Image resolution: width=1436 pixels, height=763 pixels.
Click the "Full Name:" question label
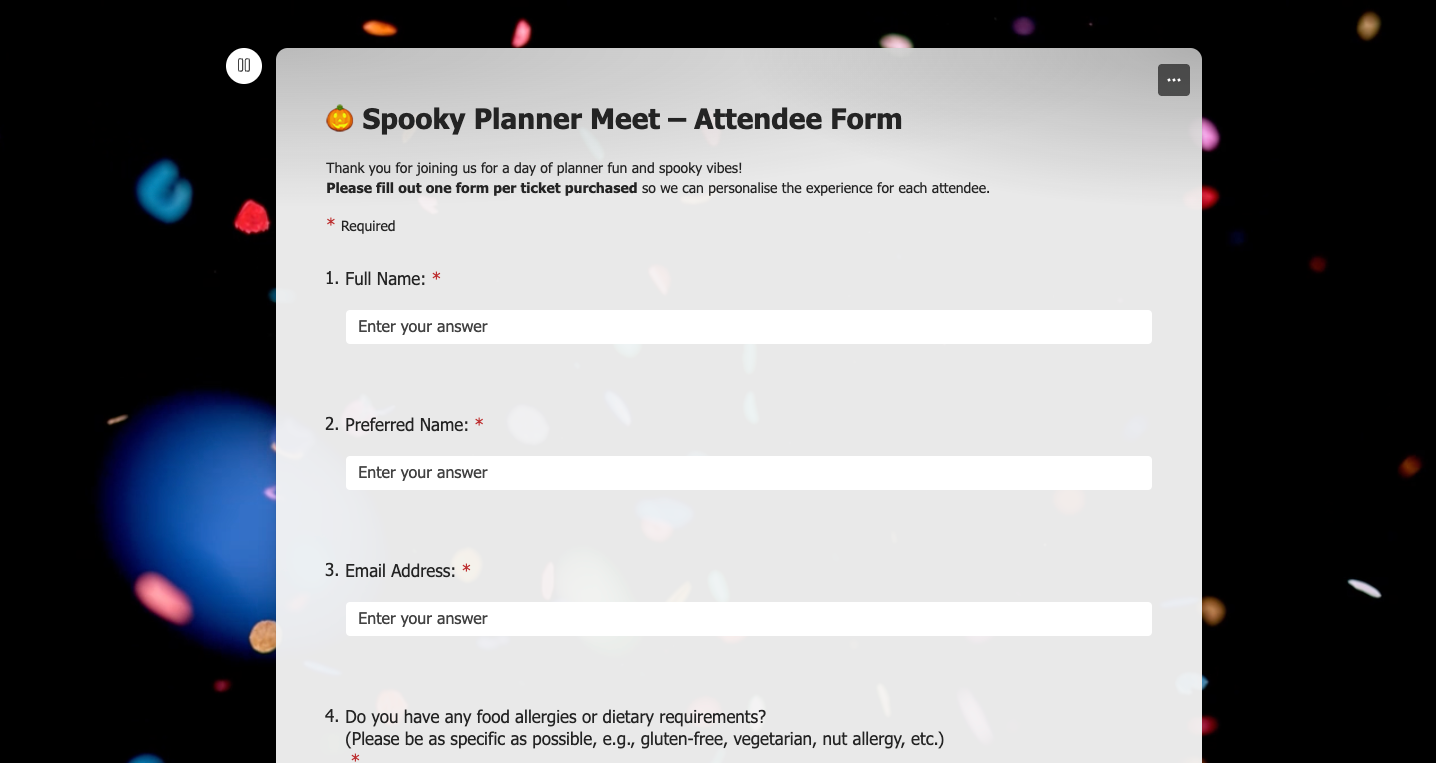pyautogui.click(x=385, y=279)
